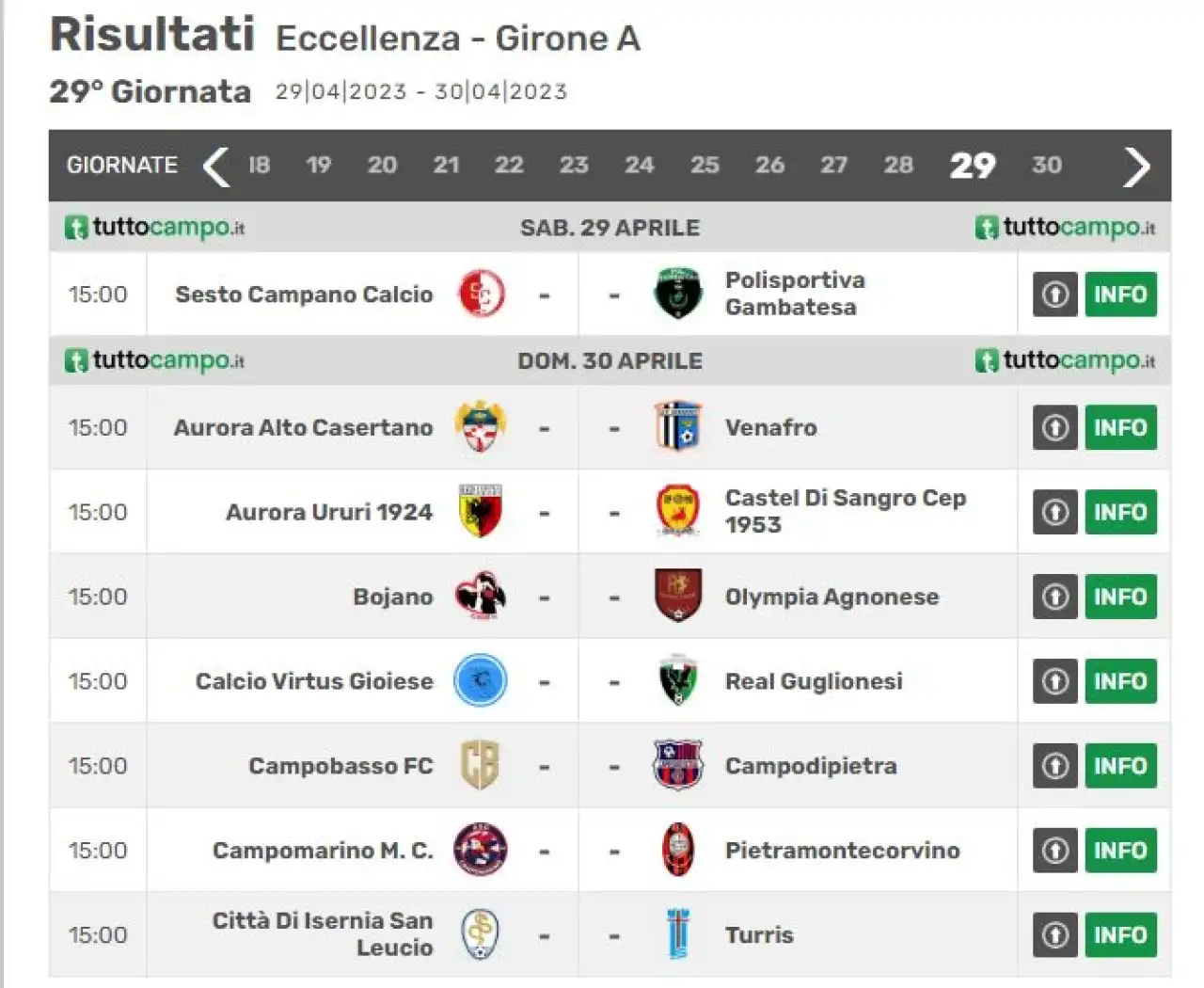Click the Polisportiva Gambatesa team crest

pos(678,294)
